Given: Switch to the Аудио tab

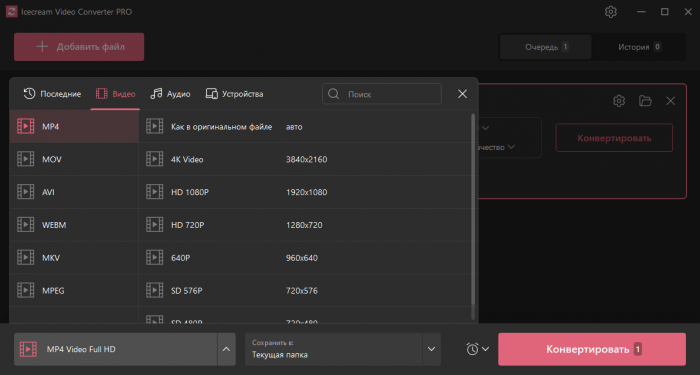Looking at the screenshot, I should point(171,94).
